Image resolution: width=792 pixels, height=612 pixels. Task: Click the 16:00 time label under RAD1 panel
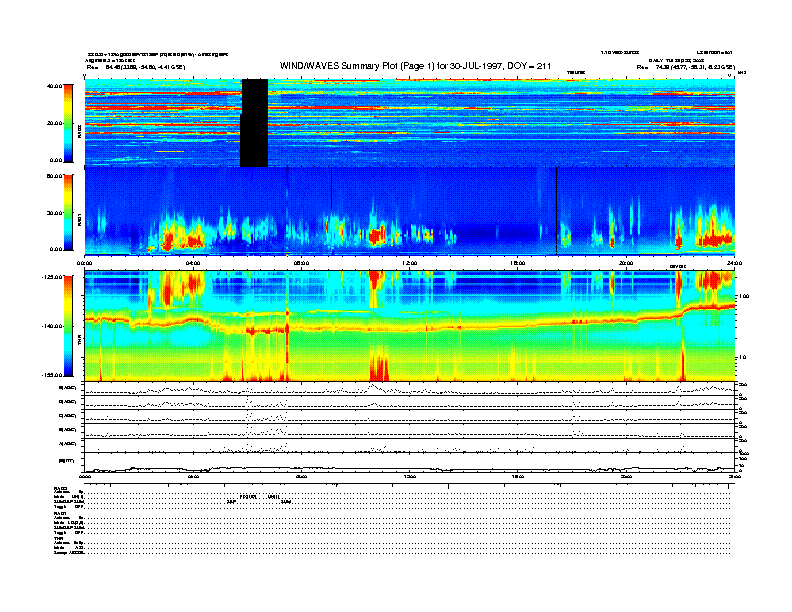[518, 263]
